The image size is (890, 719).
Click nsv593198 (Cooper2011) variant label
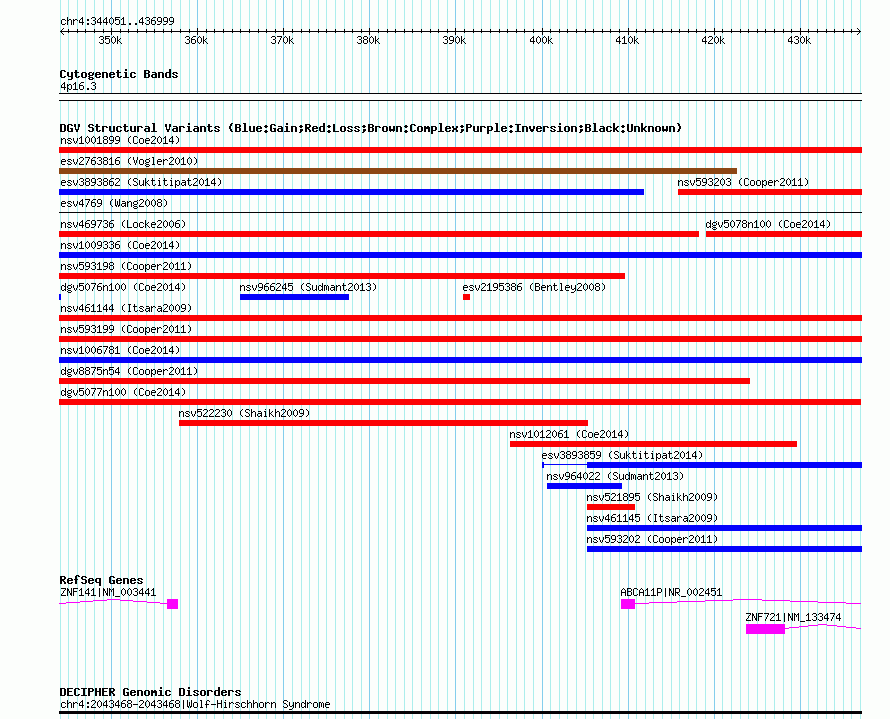coord(126,266)
